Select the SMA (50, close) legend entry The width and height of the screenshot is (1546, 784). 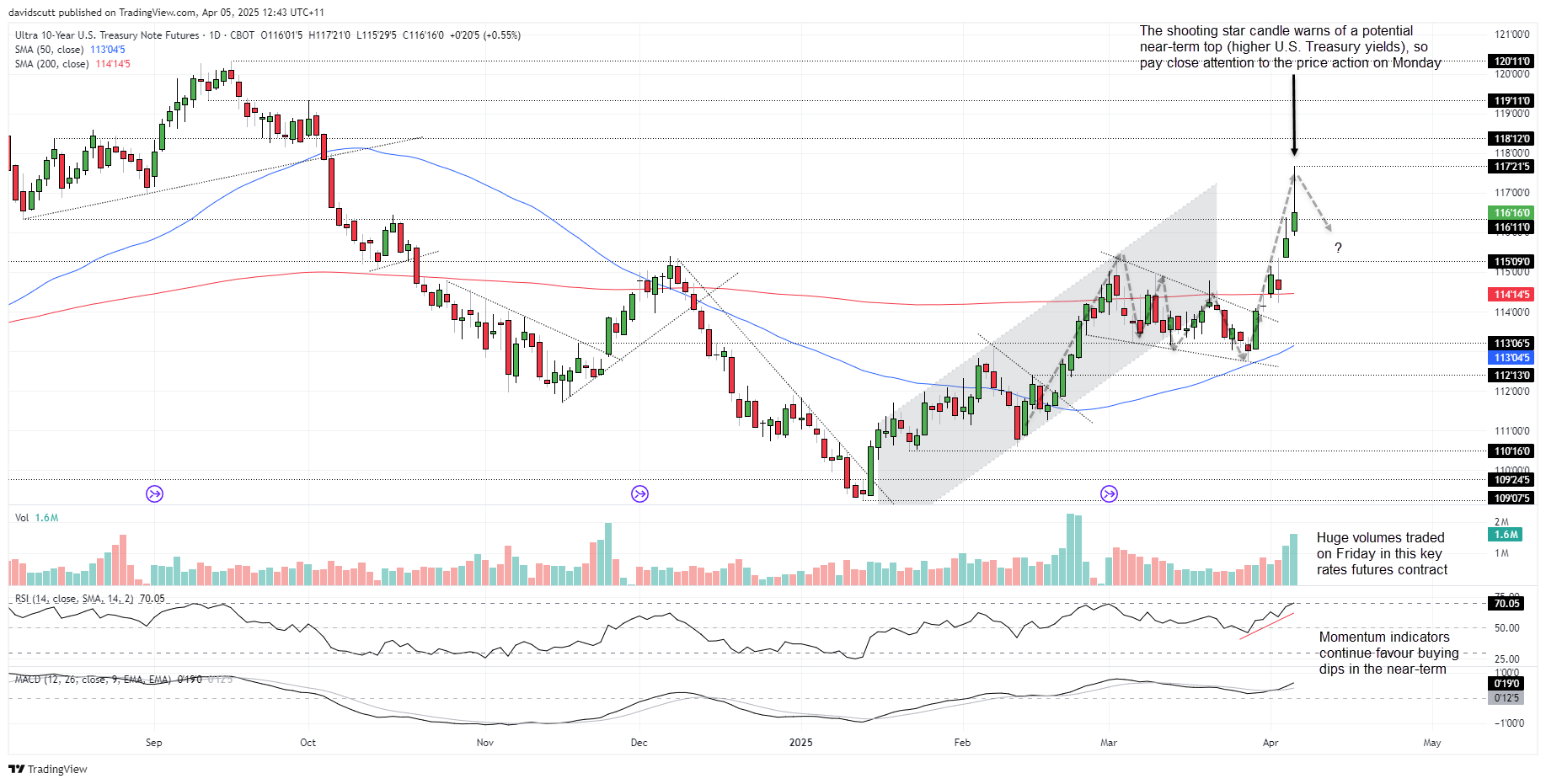point(70,50)
